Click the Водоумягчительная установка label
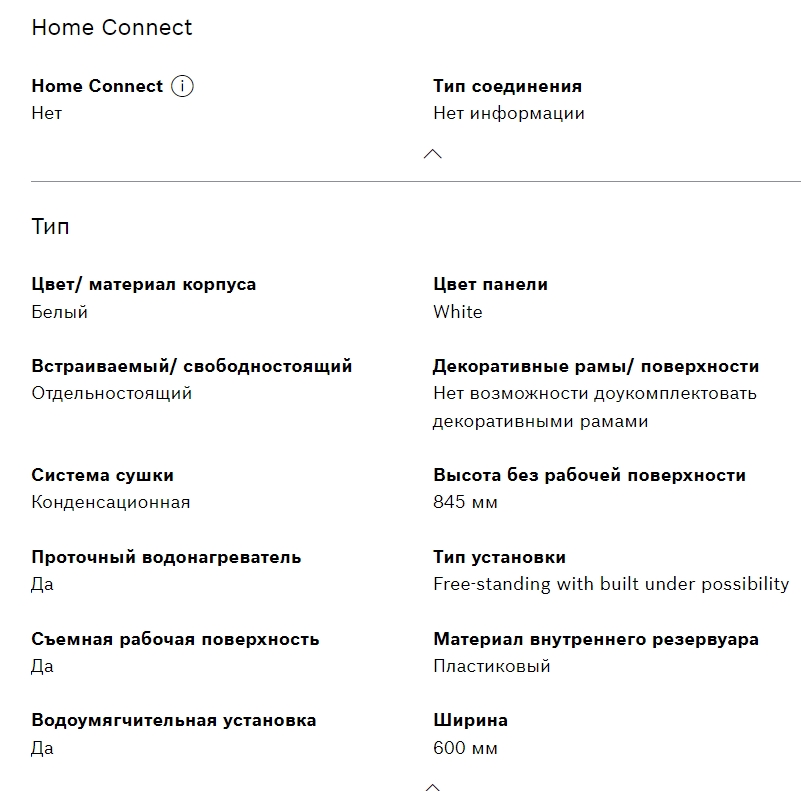This screenshot has width=801, height=791. click(x=173, y=720)
